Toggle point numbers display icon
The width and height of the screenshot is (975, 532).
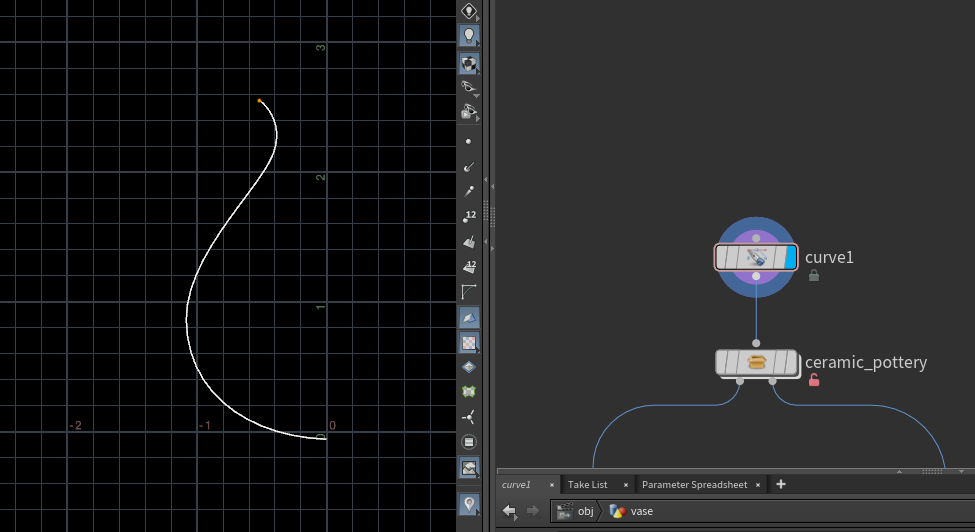[x=468, y=216]
